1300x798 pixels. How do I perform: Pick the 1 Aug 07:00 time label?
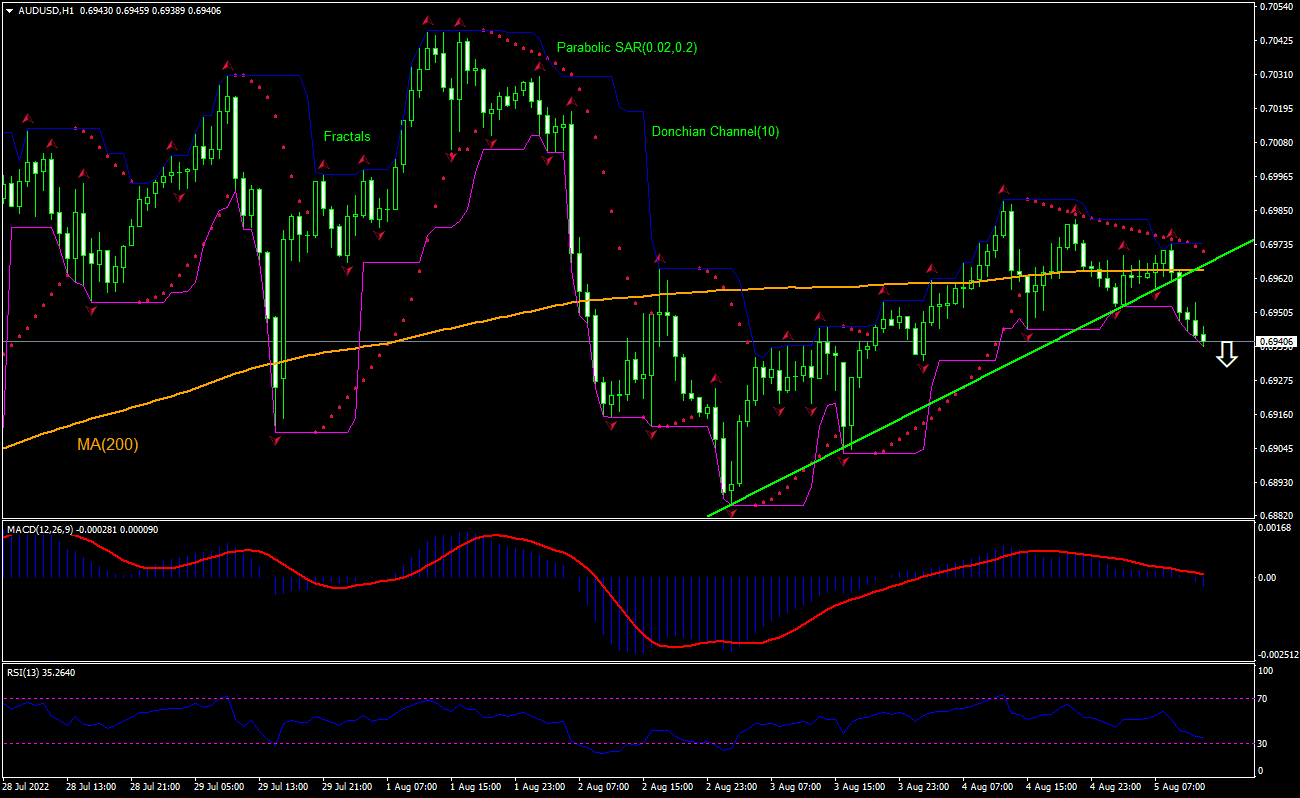(x=413, y=787)
